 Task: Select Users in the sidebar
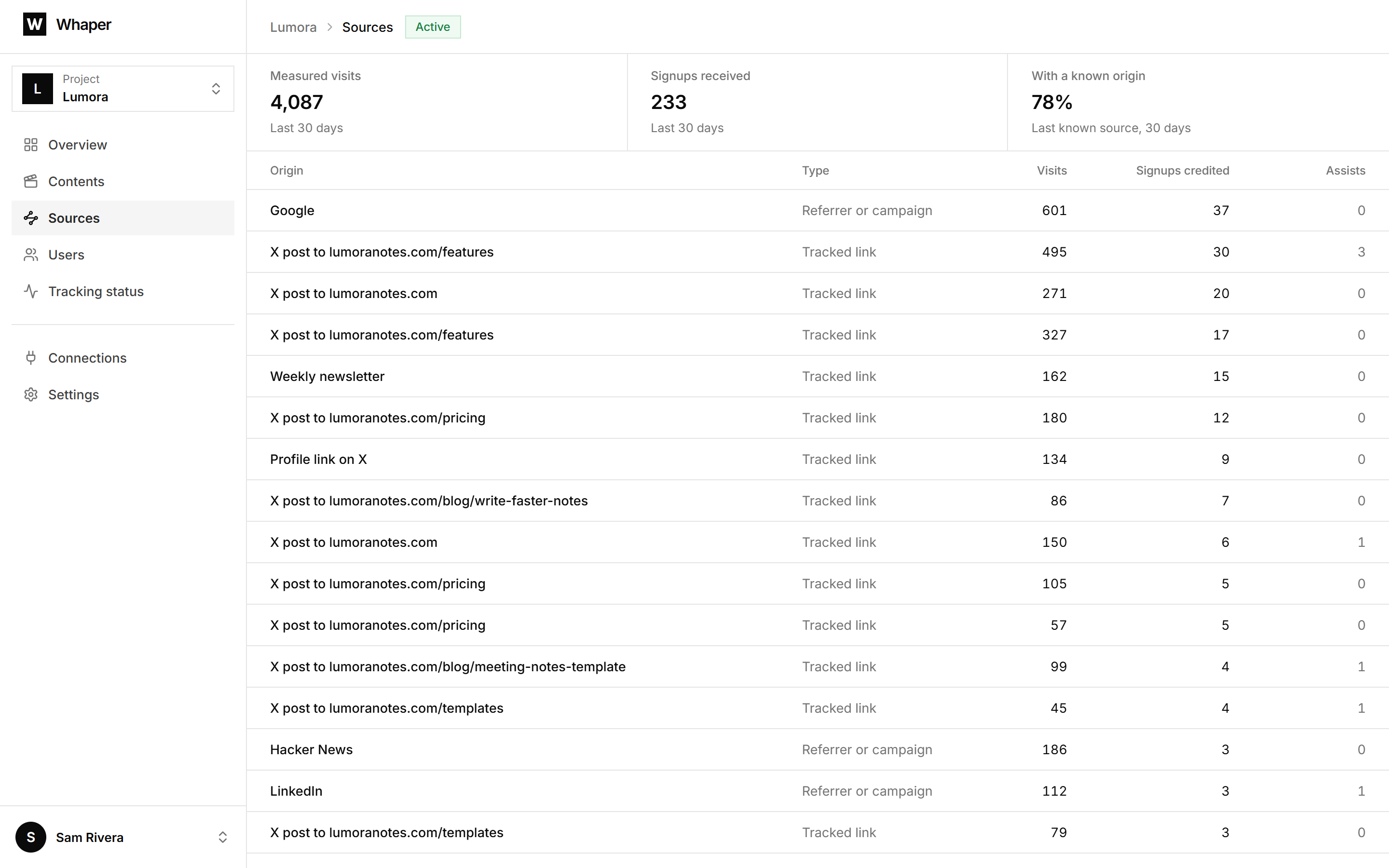coord(123,255)
